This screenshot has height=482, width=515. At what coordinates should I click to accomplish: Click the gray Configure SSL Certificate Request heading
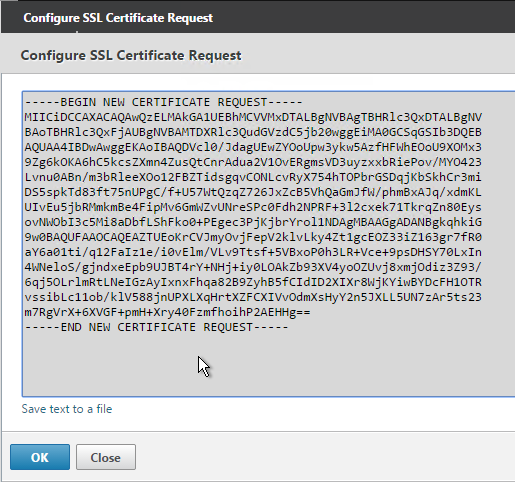131,55
